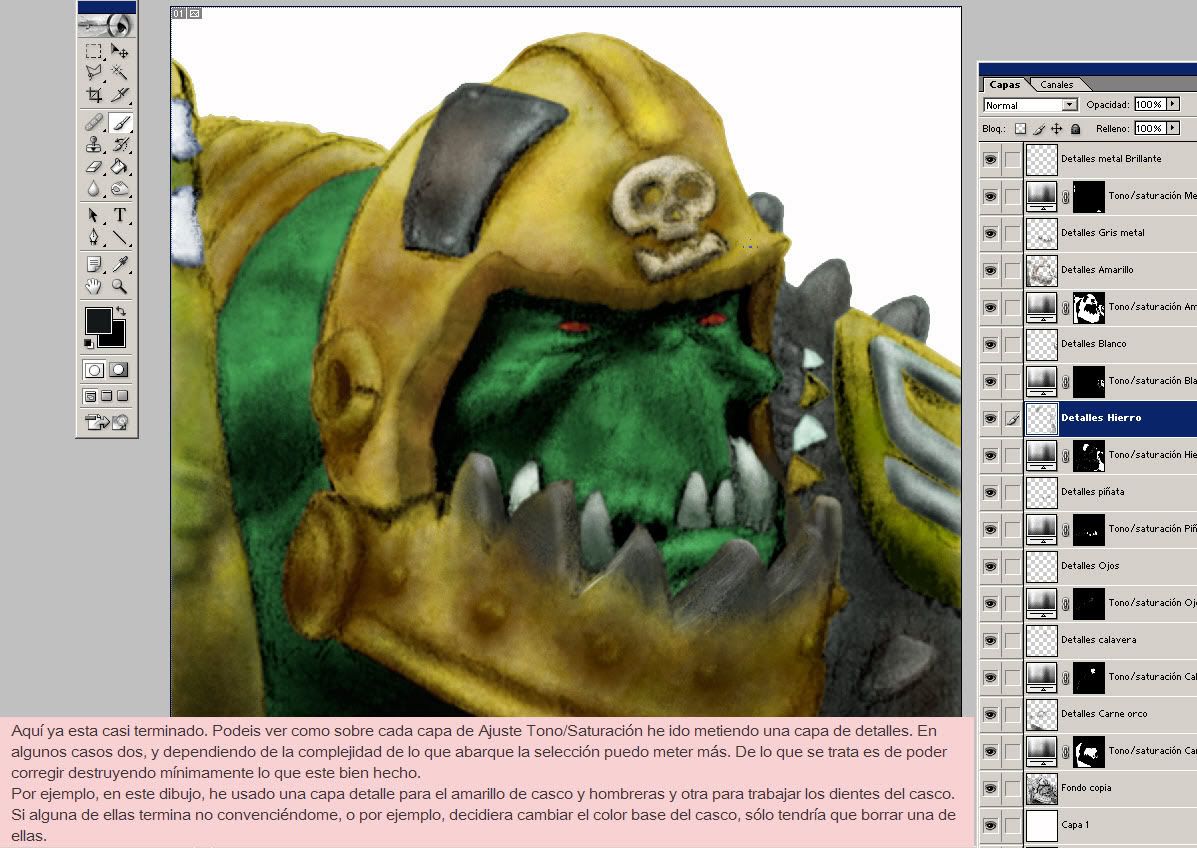This screenshot has height=848, width=1197.
Task: Select the Detalles calavera layer
Action: 1111,640
